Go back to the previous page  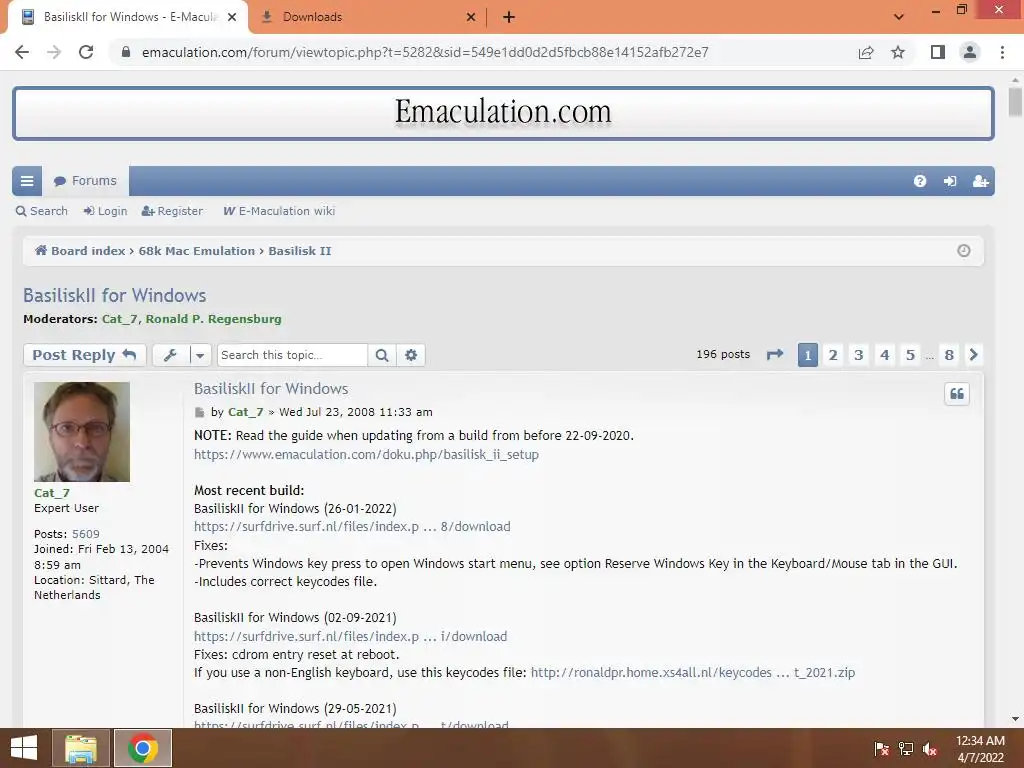pyautogui.click(x=22, y=52)
